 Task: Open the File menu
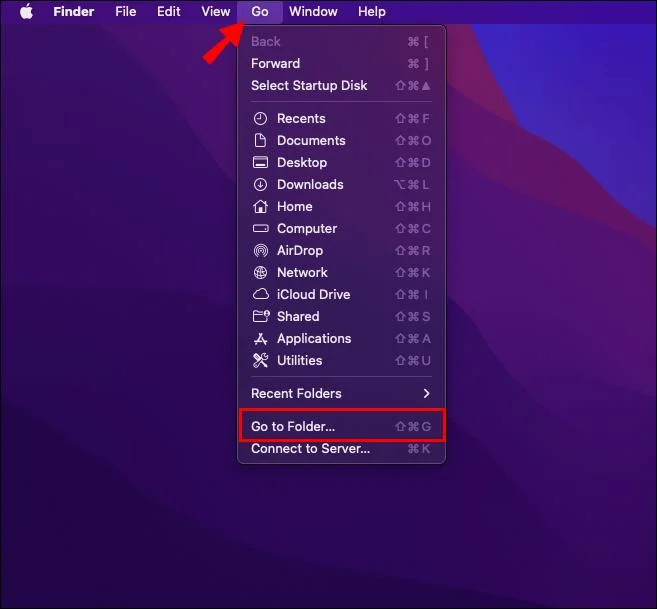point(125,12)
